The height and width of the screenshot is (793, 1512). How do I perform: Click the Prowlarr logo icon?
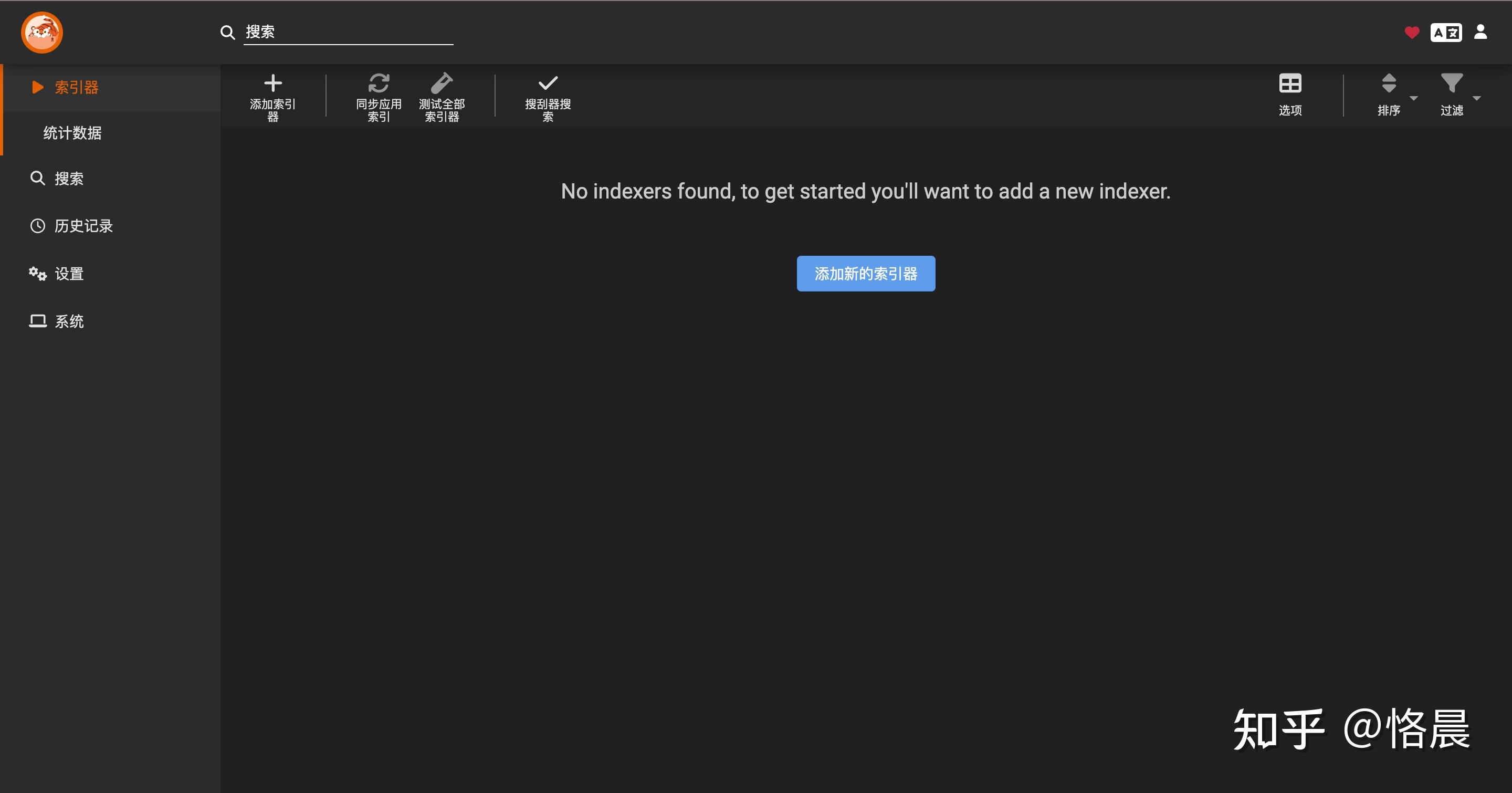coord(41,32)
